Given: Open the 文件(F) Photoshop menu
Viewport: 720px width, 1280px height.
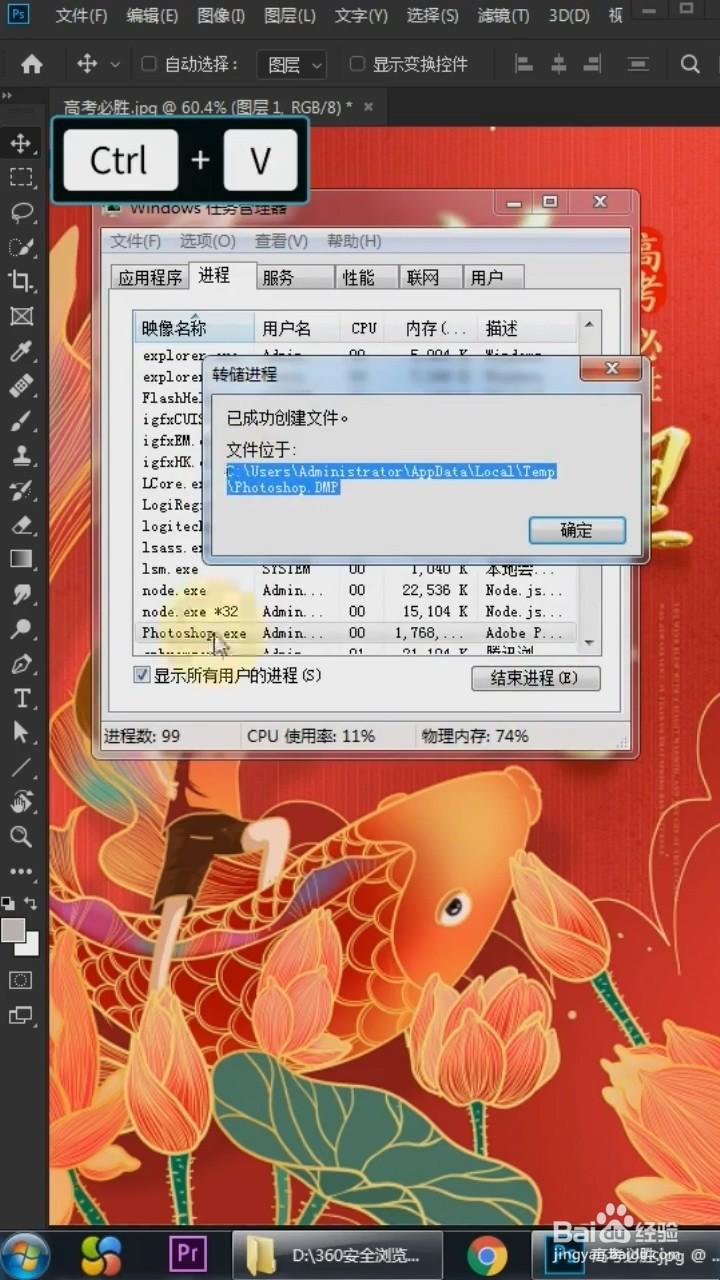Looking at the screenshot, I should [x=82, y=16].
